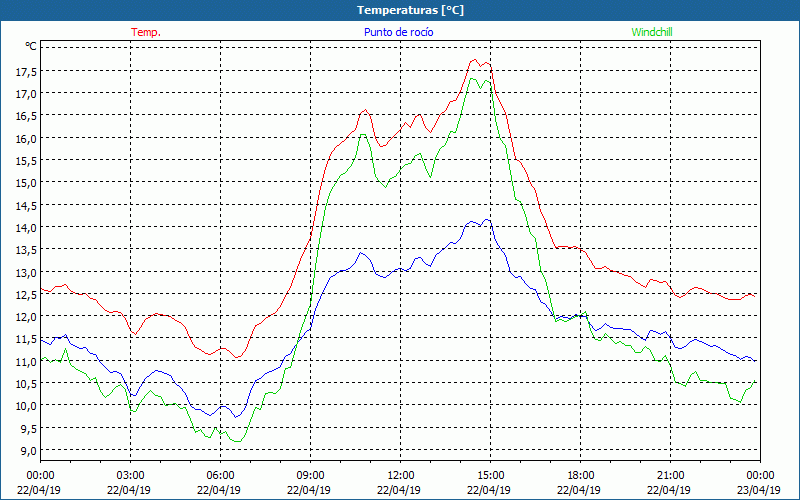Viewport: 800px width, 500px height.
Task: Click the °C axis unit label
Action: pos(31,46)
